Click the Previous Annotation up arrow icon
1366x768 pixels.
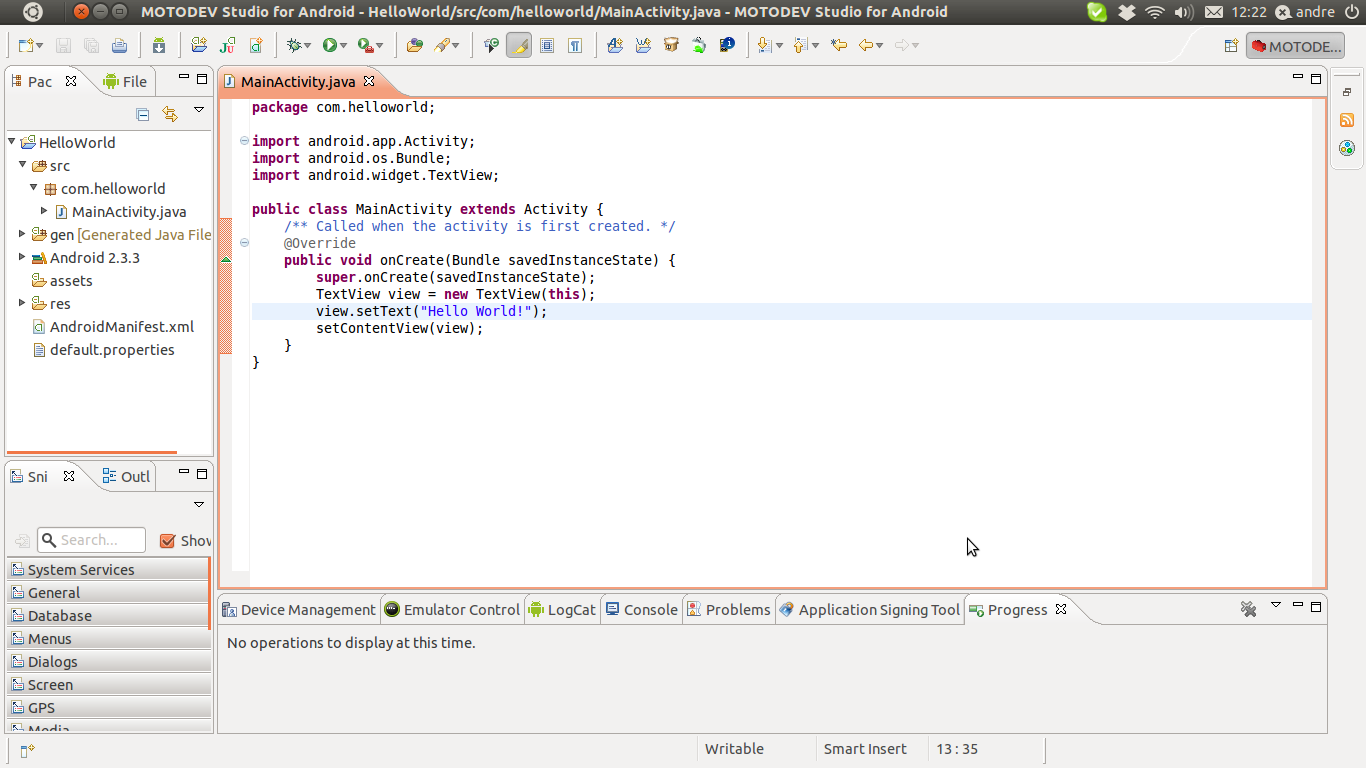click(800, 45)
